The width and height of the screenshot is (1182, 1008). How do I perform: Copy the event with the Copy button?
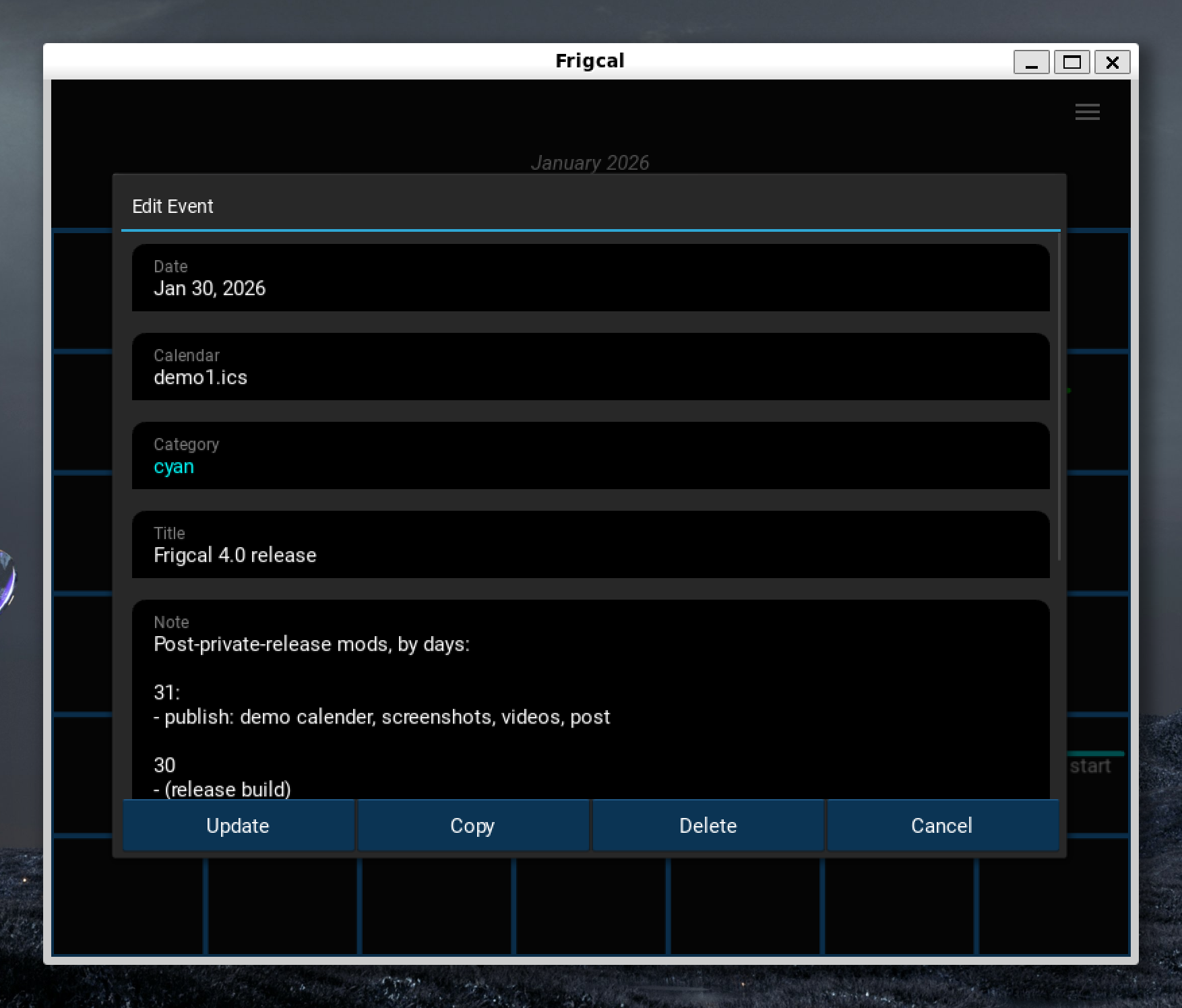click(472, 825)
